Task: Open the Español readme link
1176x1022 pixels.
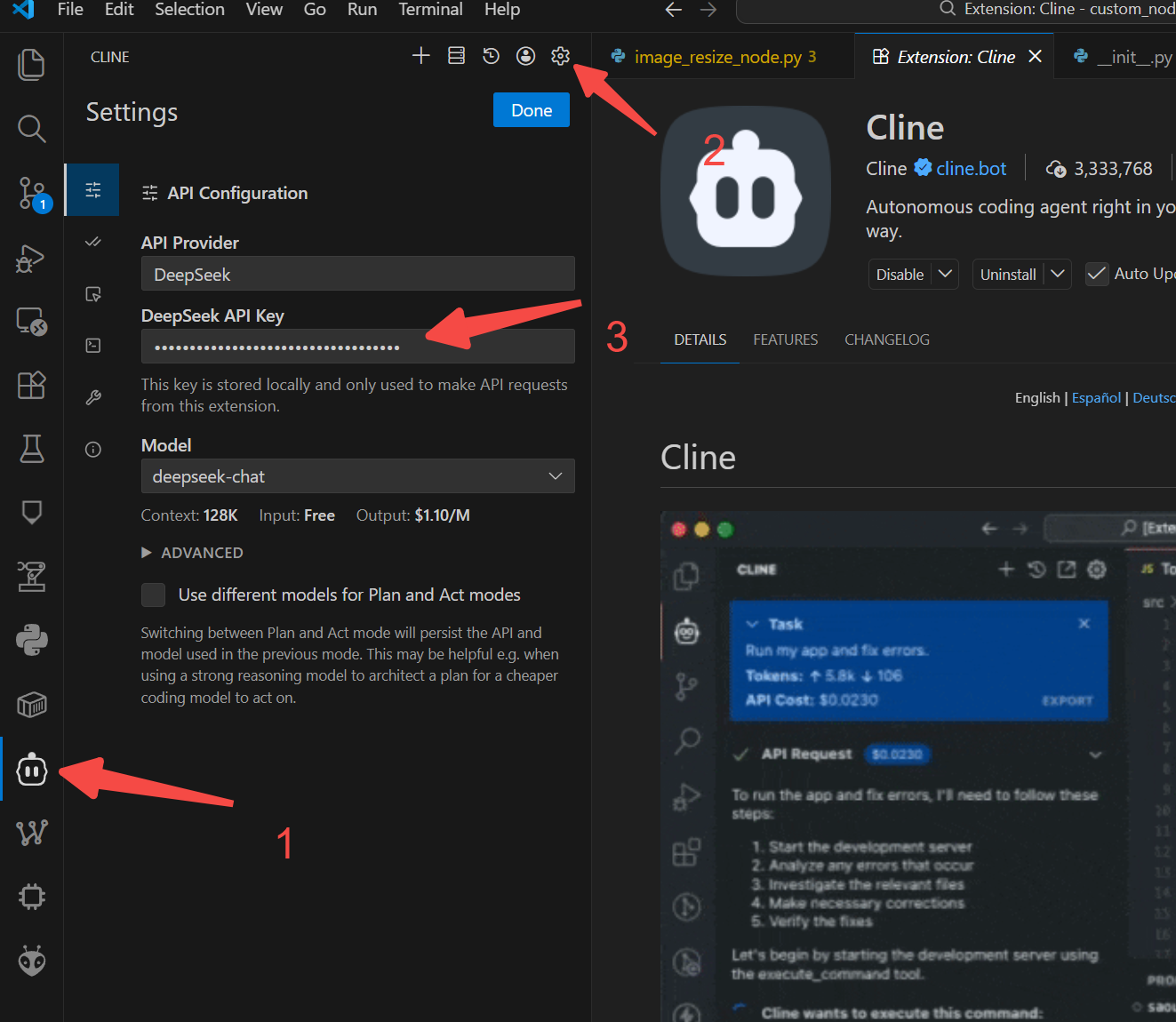Action: (1096, 398)
